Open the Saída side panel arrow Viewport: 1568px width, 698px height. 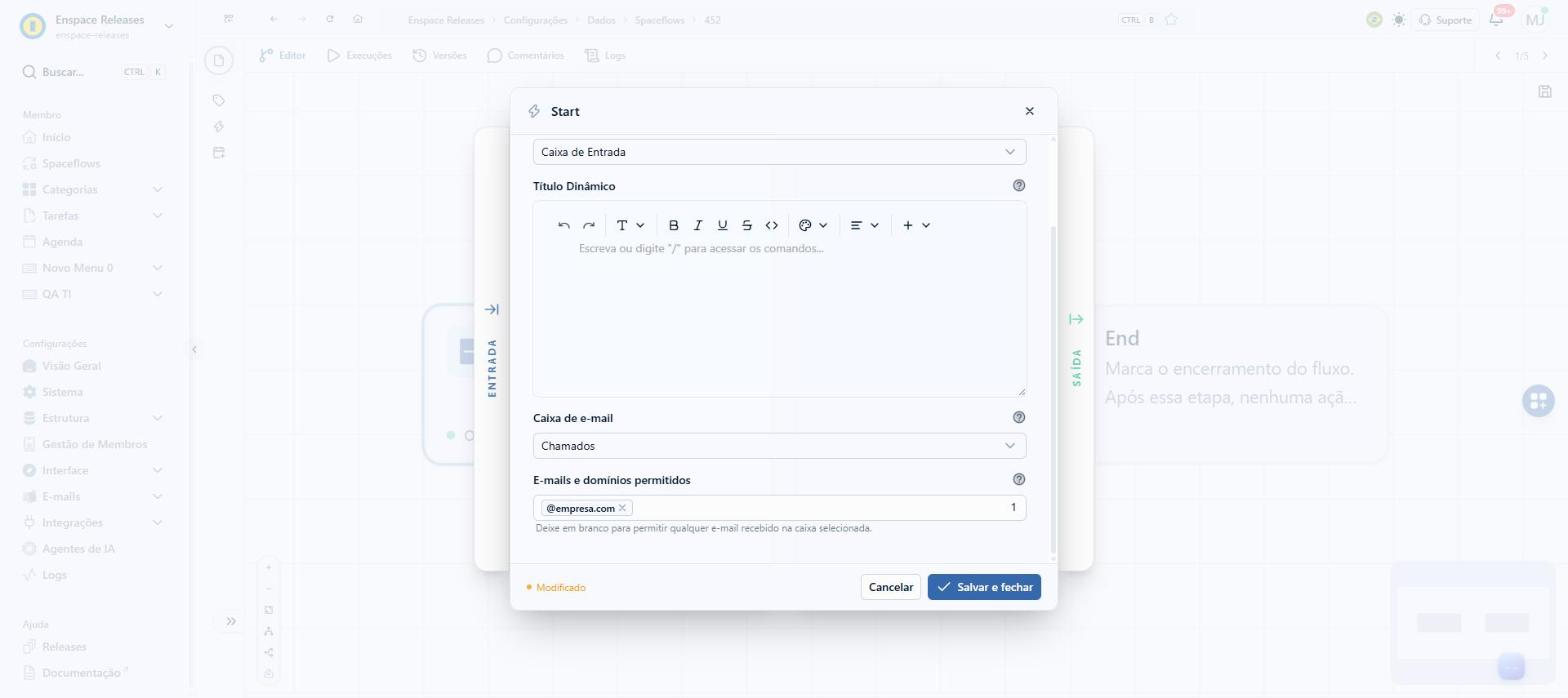coord(1076,320)
